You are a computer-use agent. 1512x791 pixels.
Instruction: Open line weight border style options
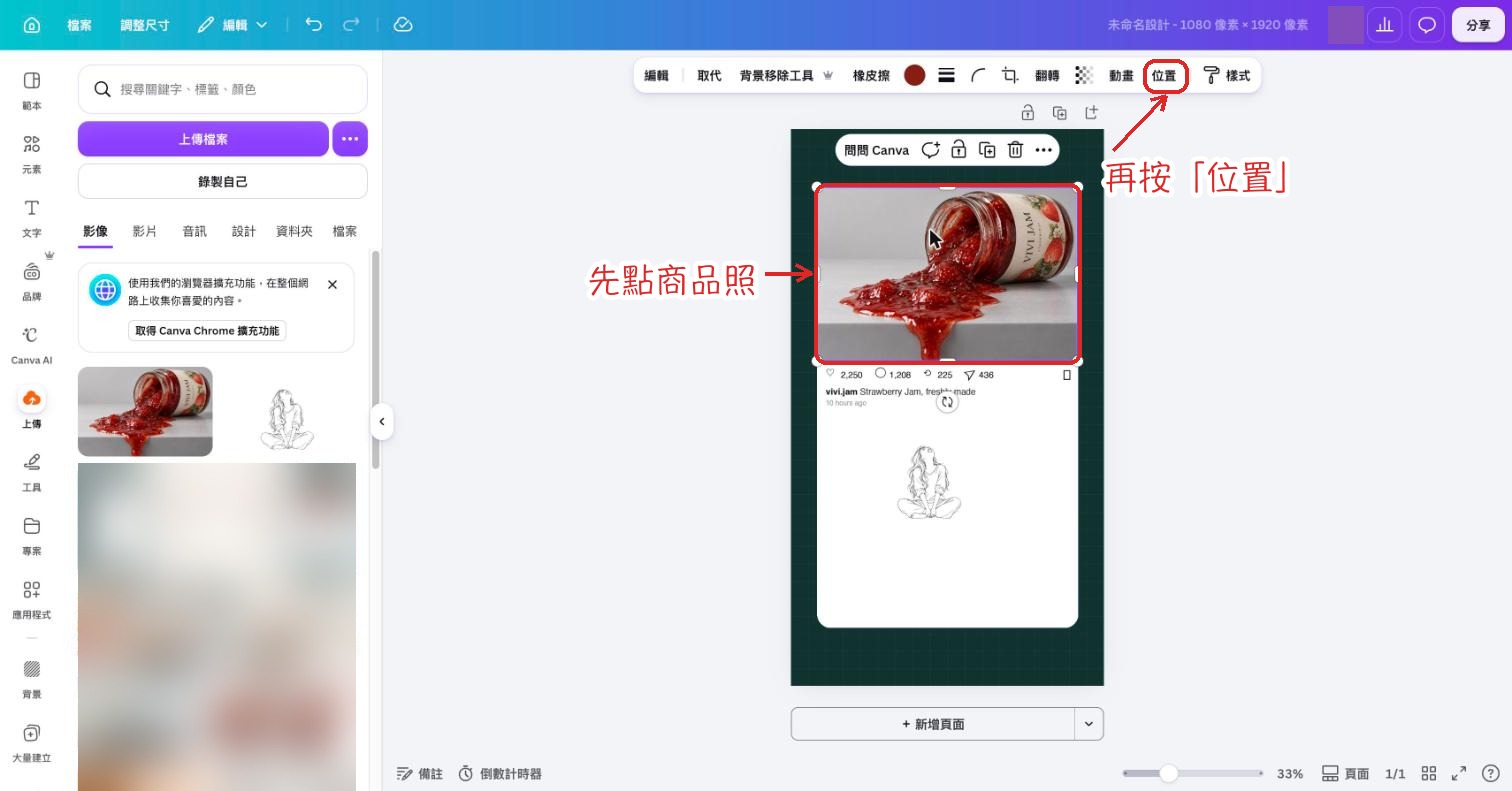pyautogui.click(x=946, y=75)
